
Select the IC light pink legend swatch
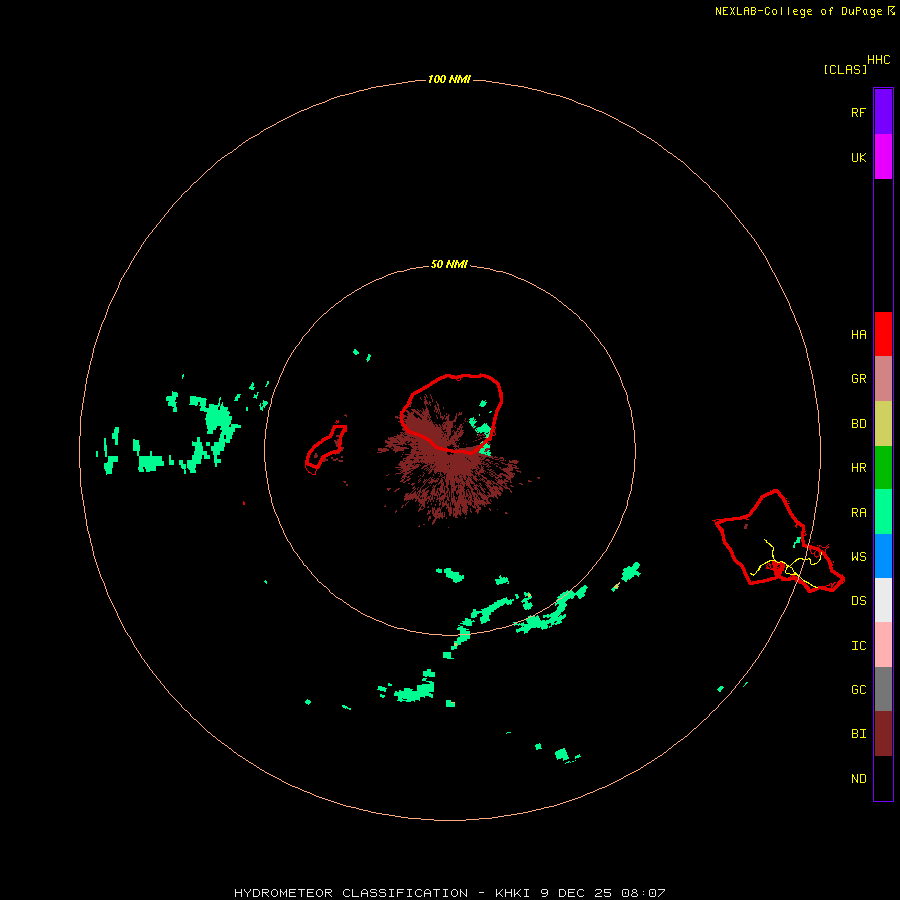883,645
